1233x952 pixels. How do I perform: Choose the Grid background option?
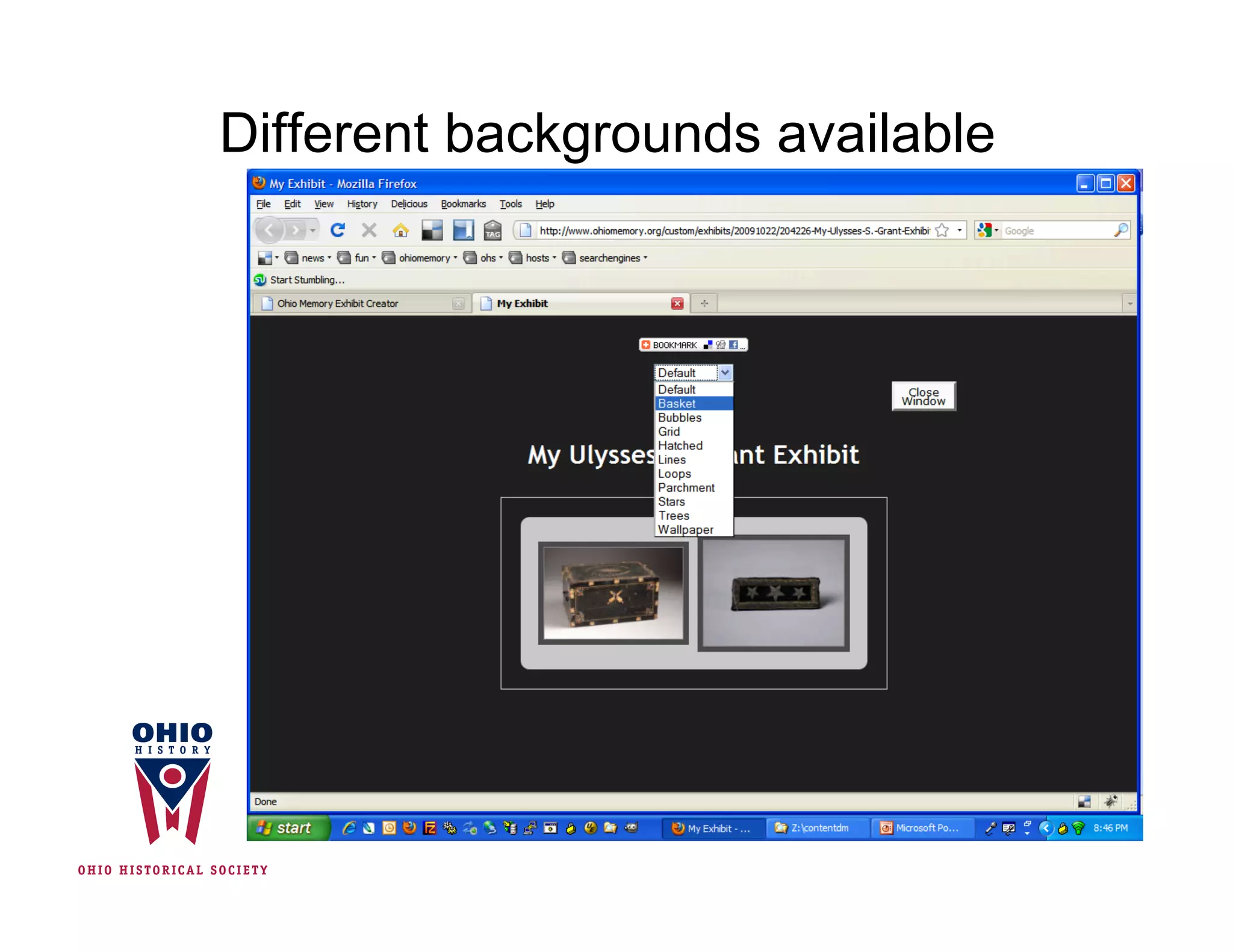pos(694,431)
